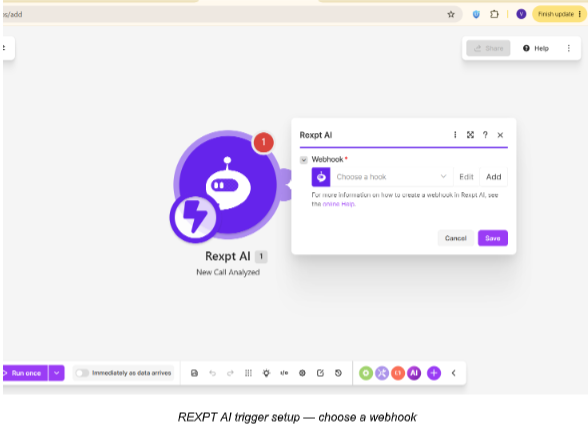The width and height of the screenshot is (588, 429).
Task: Open the online Help link
Action: click(x=339, y=204)
